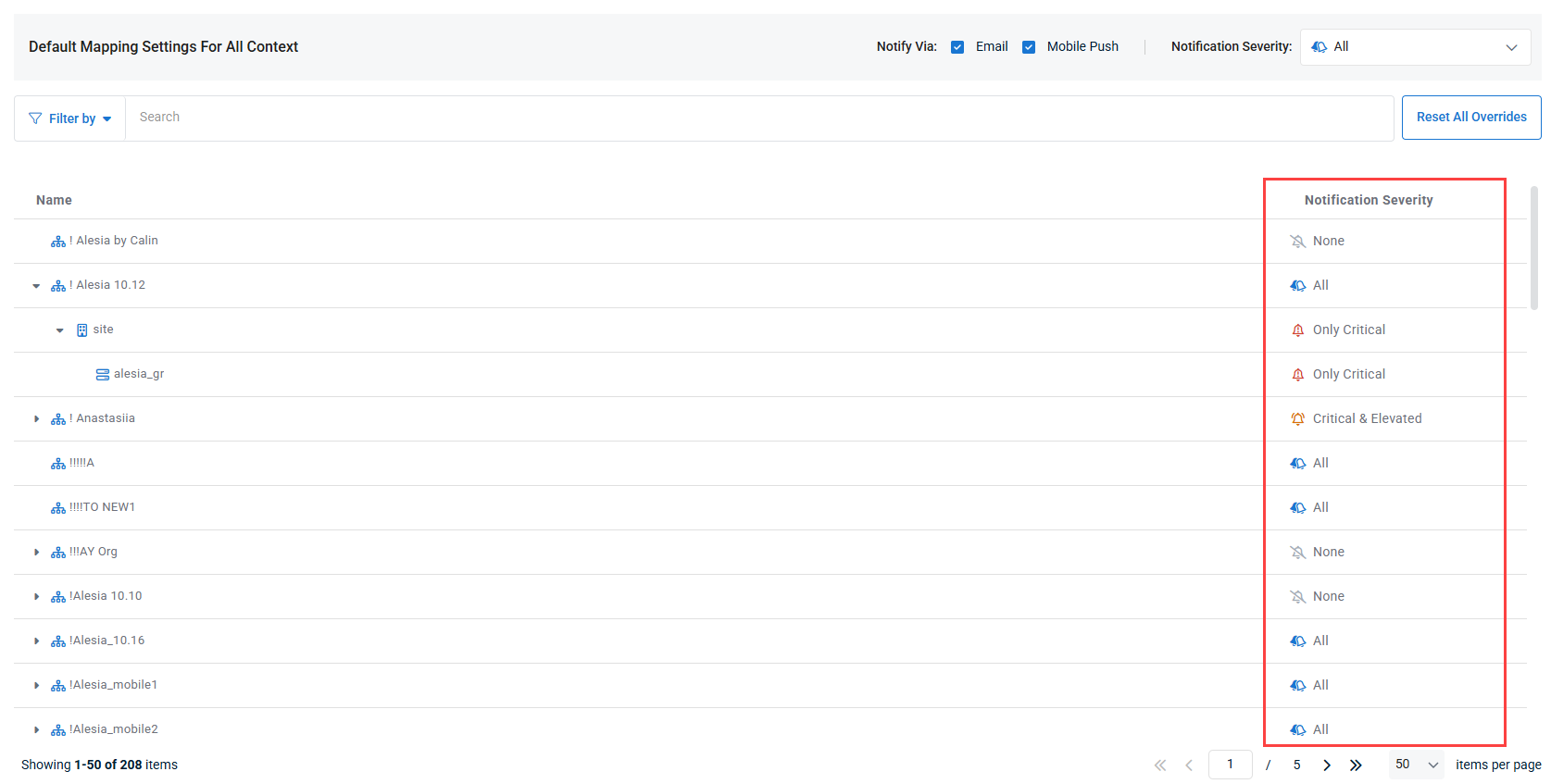The width and height of the screenshot is (1551, 784).
Task: Click the organization icon beside !!!!TO NEW1
Action: (x=58, y=508)
